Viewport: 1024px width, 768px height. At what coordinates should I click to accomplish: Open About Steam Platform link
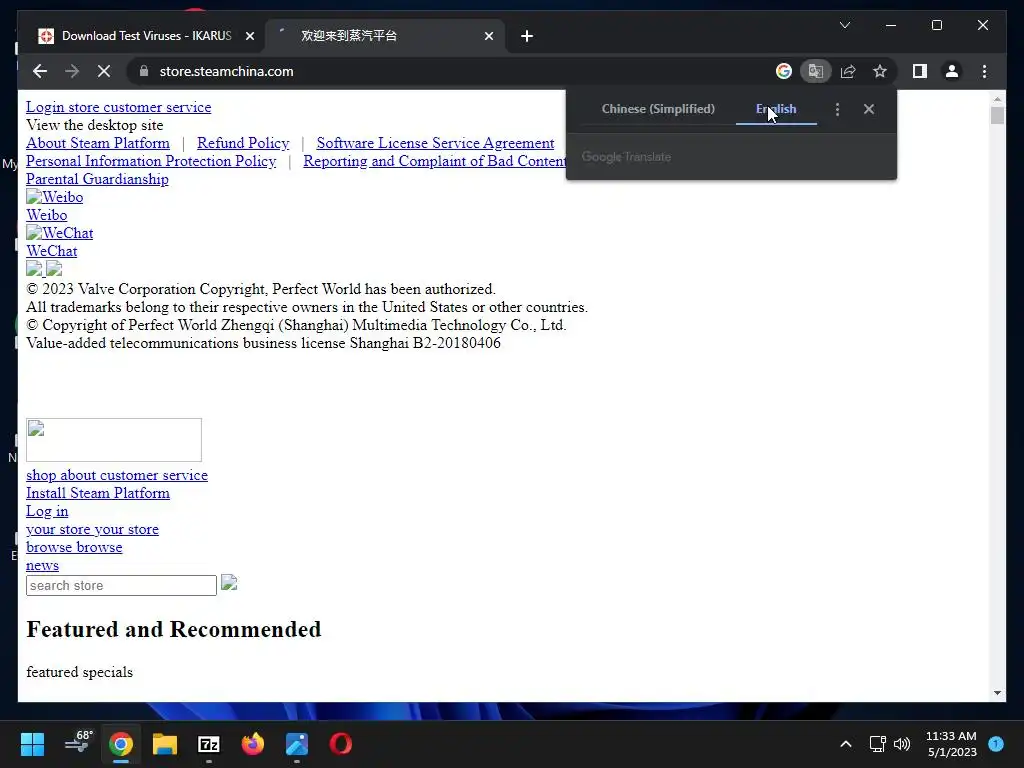(x=98, y=143)
